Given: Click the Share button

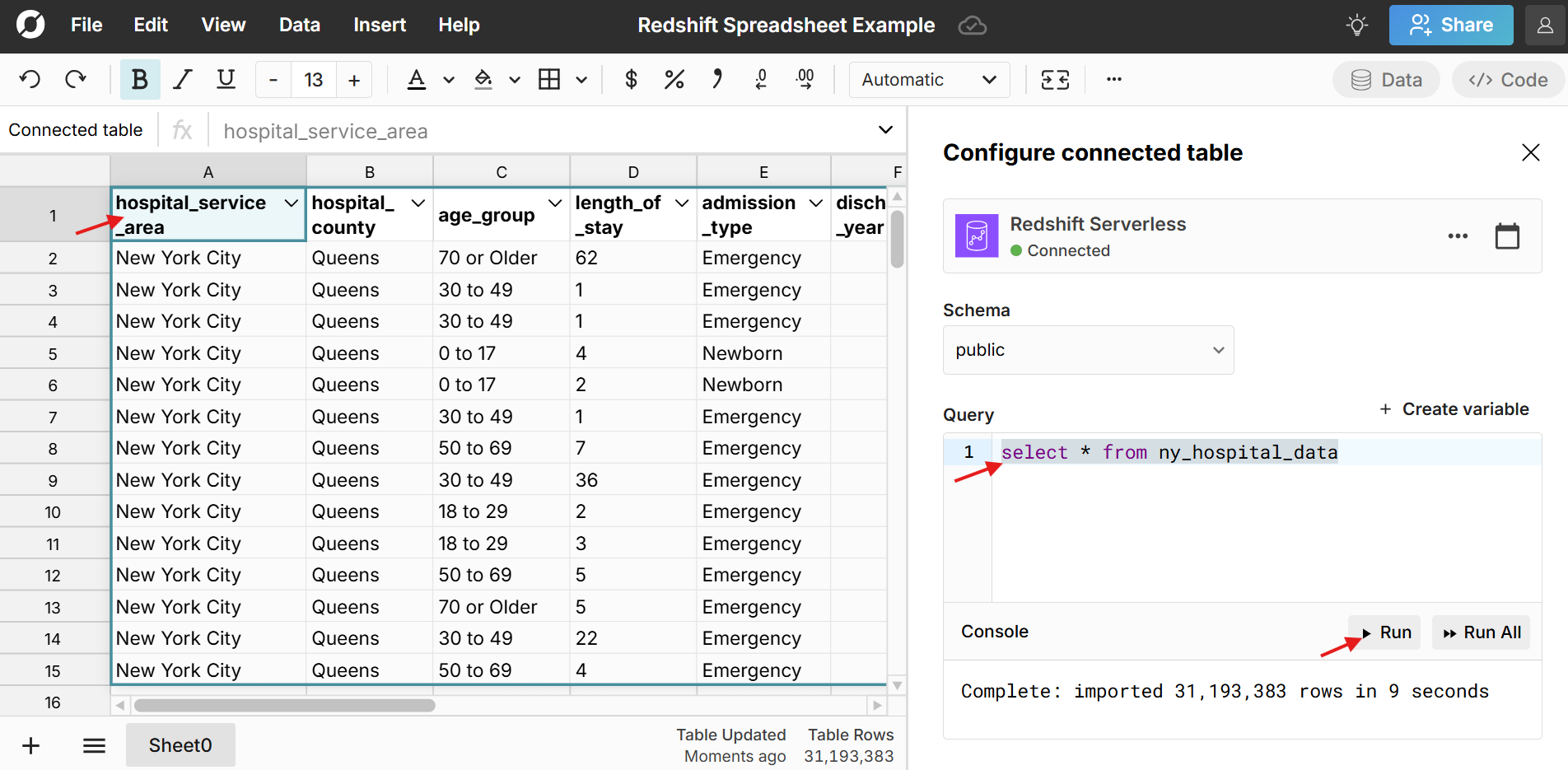Looking at the screenshot, I should (x=1450, y=26).
